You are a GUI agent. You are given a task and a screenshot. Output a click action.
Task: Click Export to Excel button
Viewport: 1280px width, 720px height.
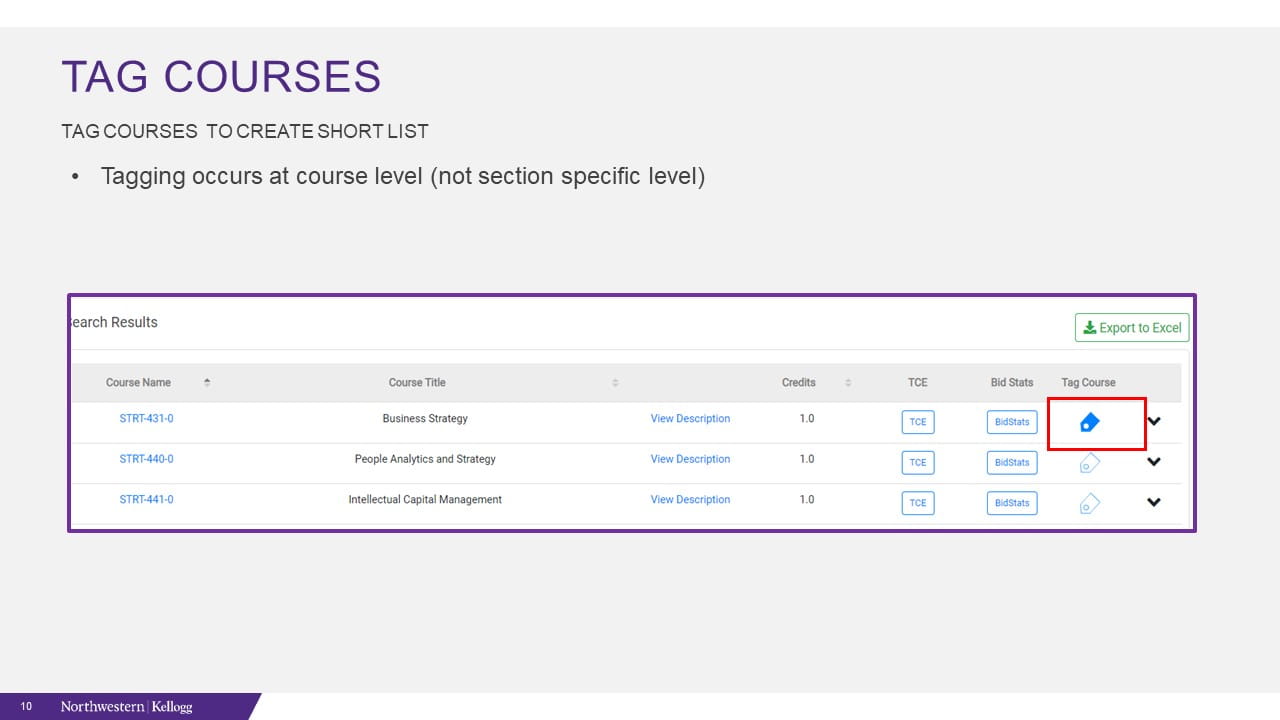click(x=1132, y=328)
